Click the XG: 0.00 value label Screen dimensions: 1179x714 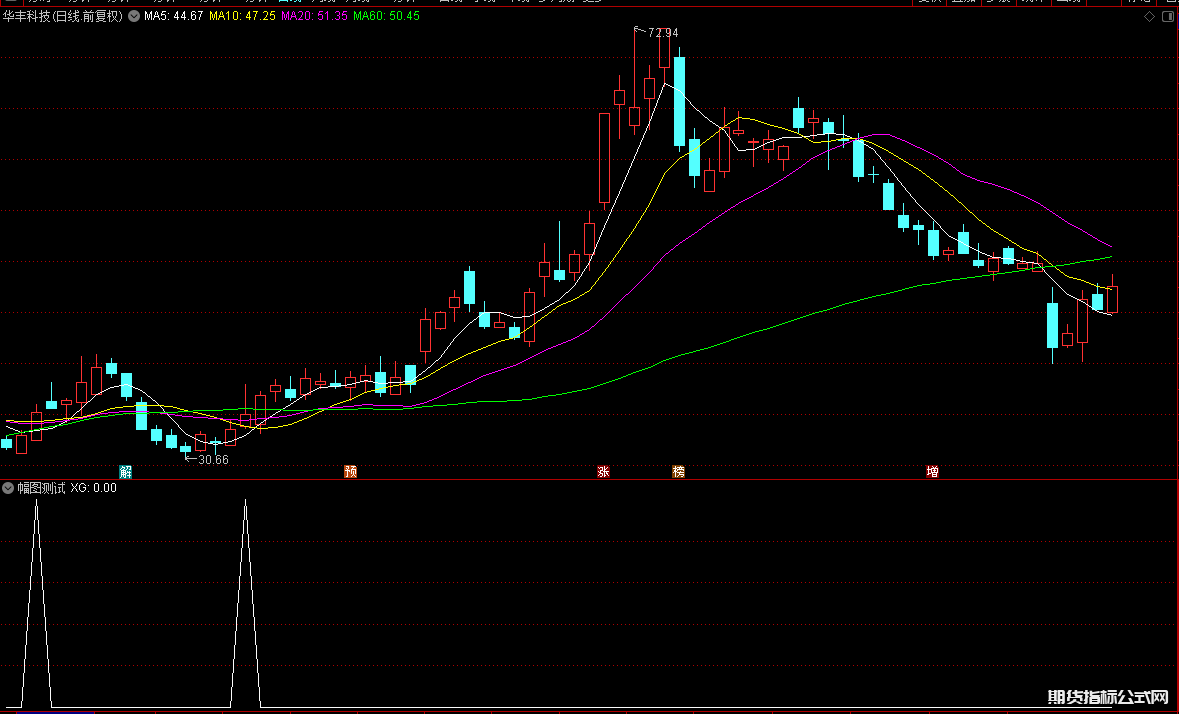click(x=94, y=488)
